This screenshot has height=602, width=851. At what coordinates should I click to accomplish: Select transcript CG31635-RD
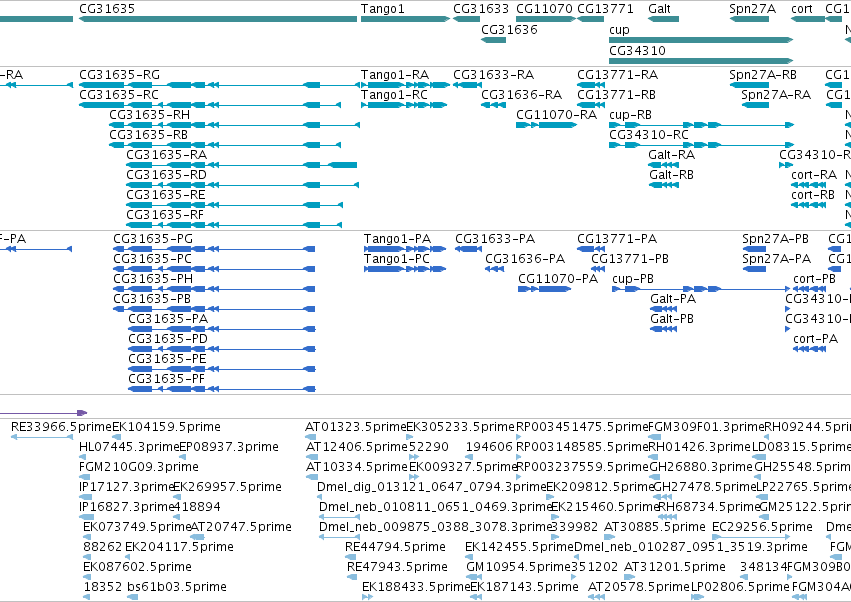pyautogui.click(x=167, y=175)
